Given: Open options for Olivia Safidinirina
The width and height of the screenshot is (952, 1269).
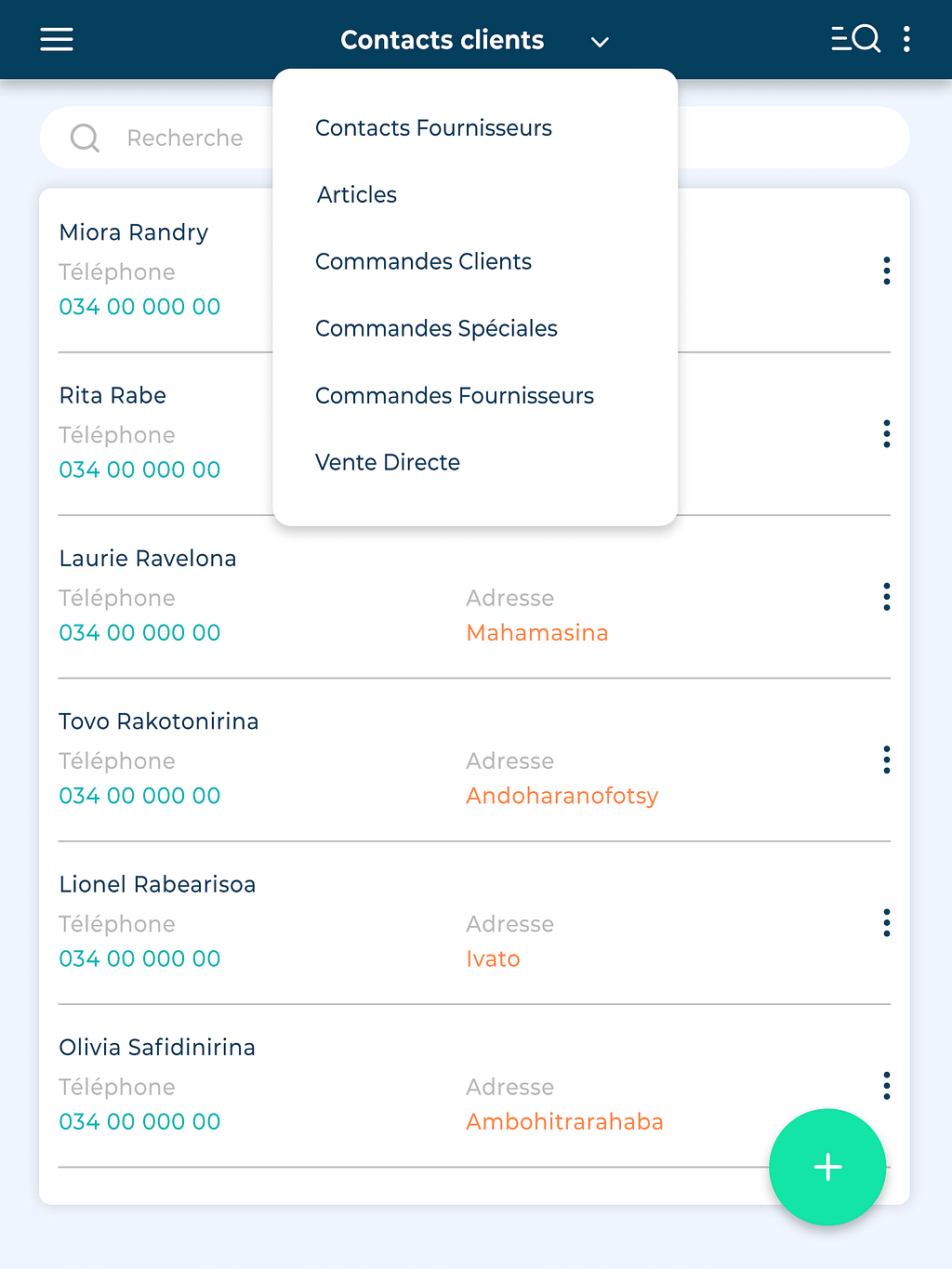Looking at the screenshot, I should (x=887, y=1085).
